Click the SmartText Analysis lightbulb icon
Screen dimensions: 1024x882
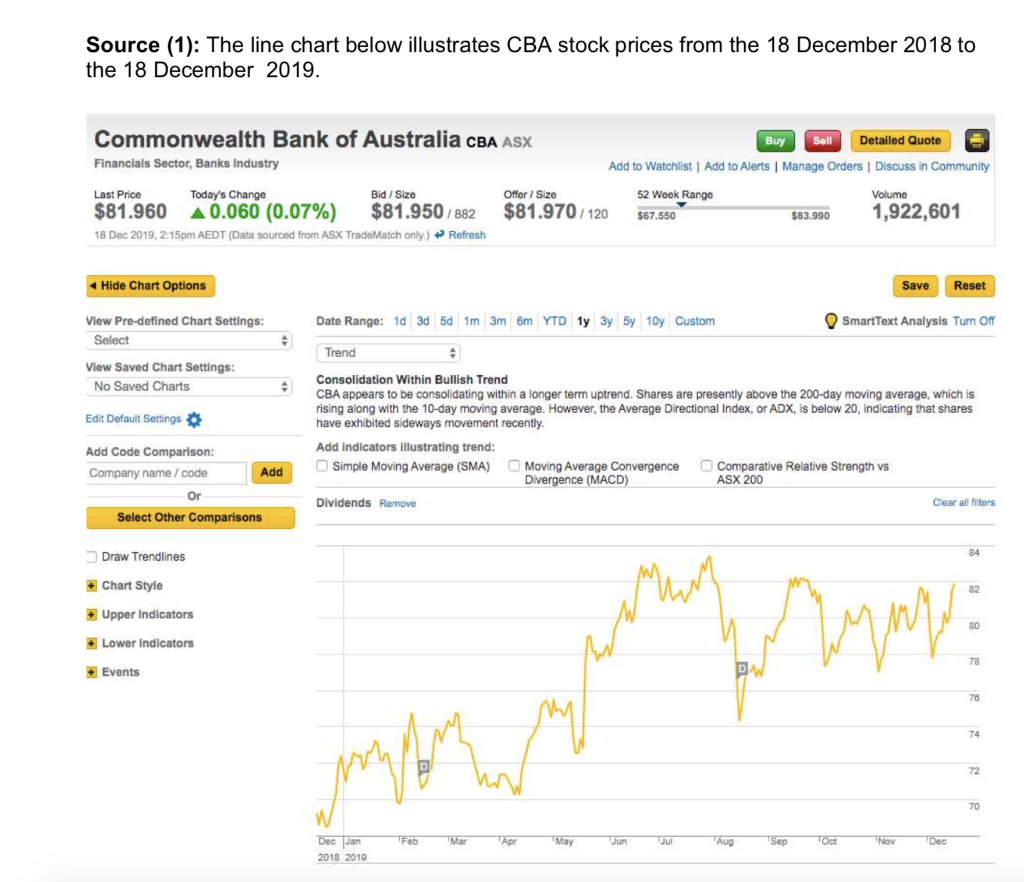click(830, 321)
